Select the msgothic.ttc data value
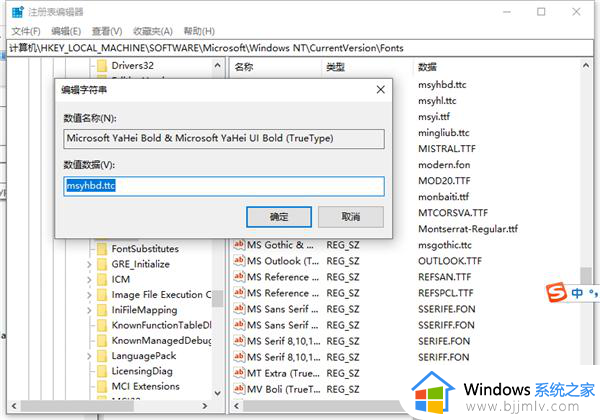600x420 pixels. pos(445,245)
